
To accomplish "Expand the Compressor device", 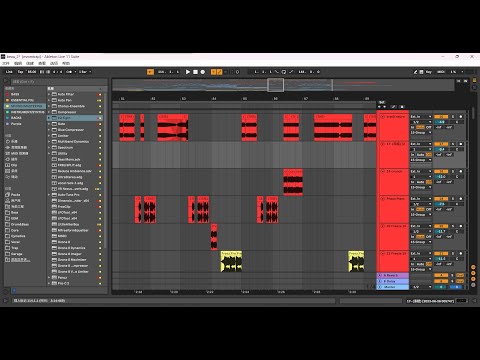I will point(49,112).
